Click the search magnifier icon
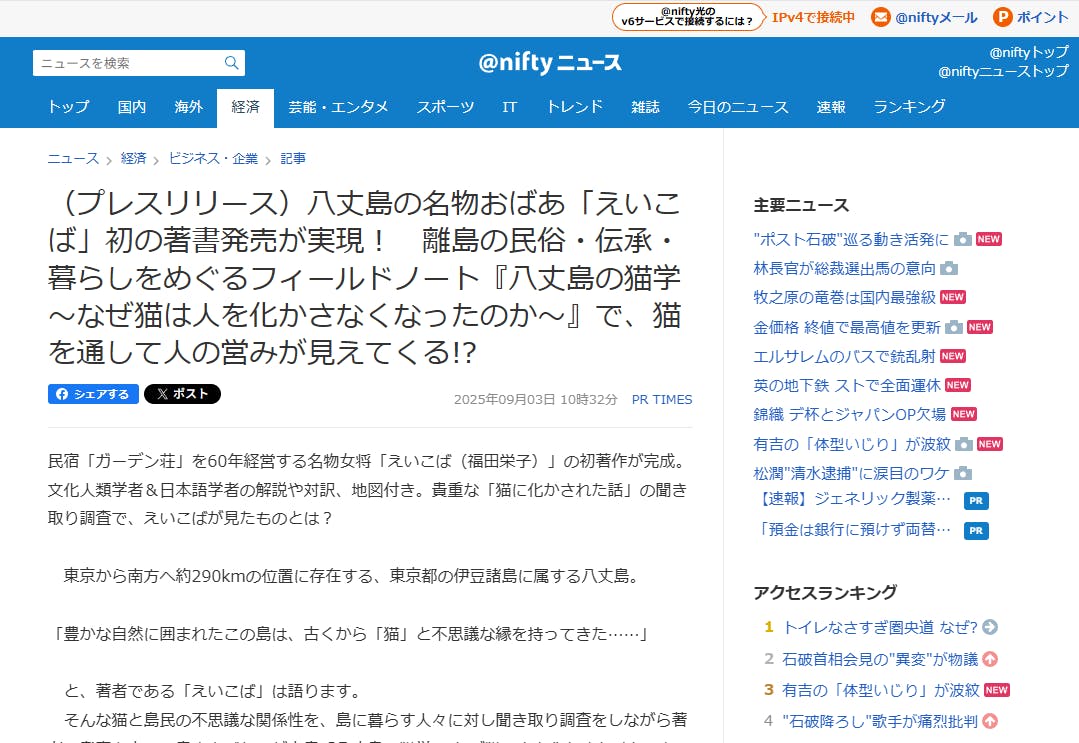This screenshot has height=743, width=1079. point(231,63)
